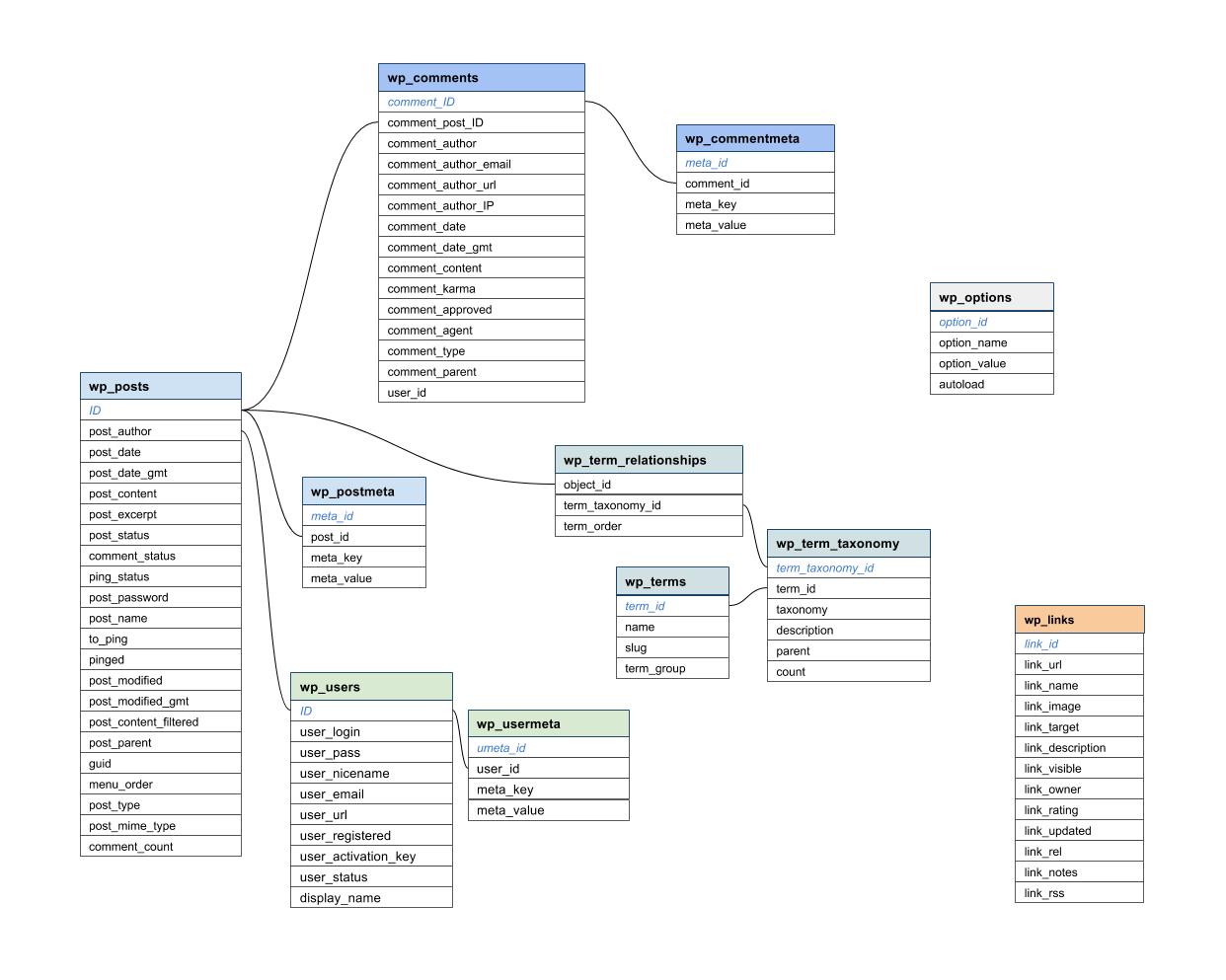Select post_content_filtered field
The height and width of the screenshot is (980, 1226).
point(161,721)
